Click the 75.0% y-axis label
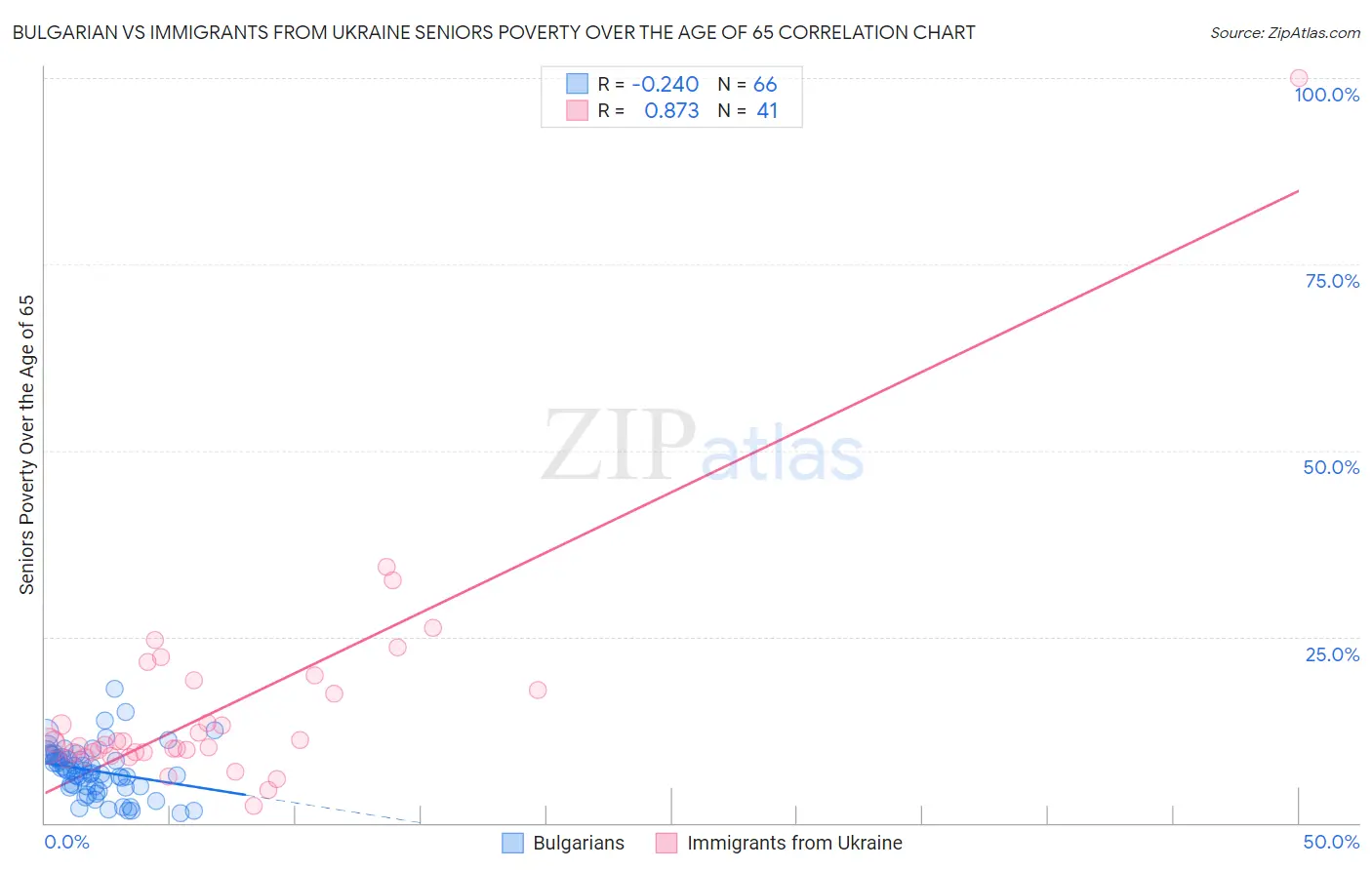Screen dimensions: 1372x870 [1332, 281]
